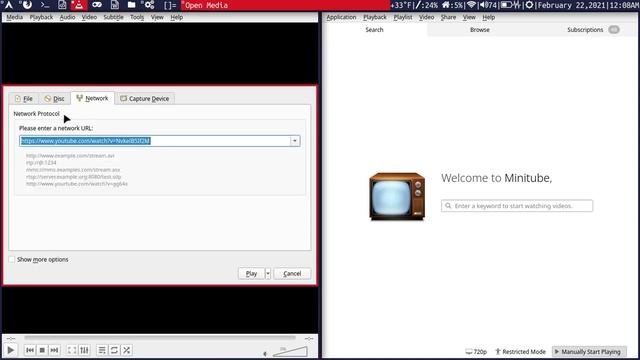Click tiling layout symbol in top bar
Viewport: 640px width, 360px height.
[170, 5]
